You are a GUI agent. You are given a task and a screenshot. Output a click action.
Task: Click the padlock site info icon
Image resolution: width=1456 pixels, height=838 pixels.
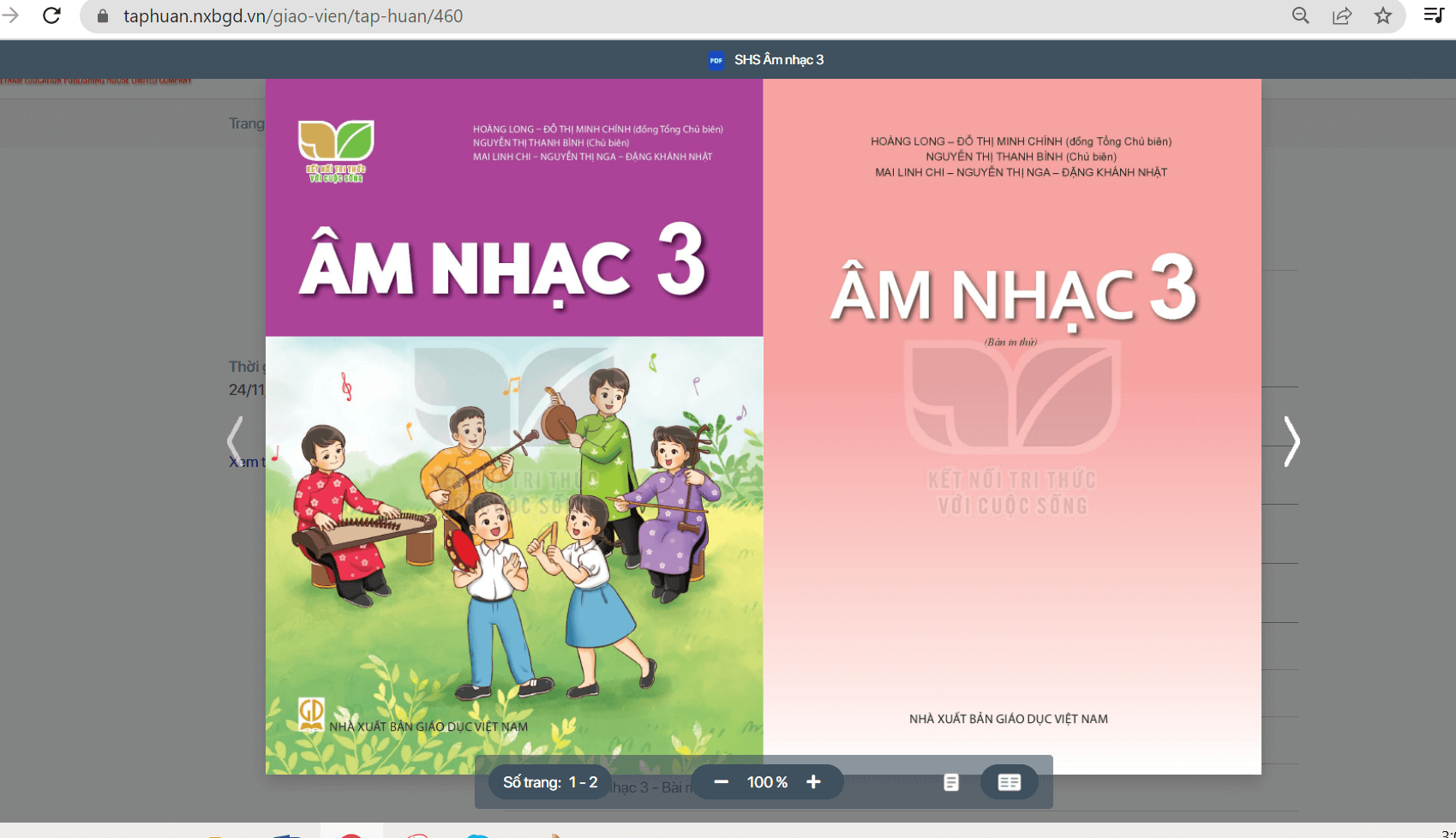click(103, 16)
